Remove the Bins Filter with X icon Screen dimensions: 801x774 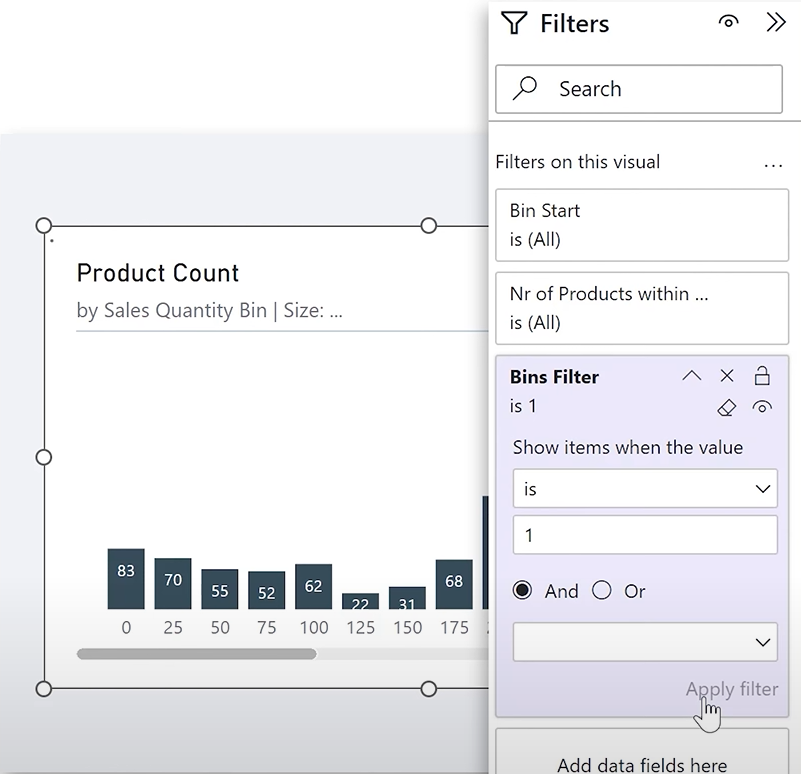tap(726, 376)
